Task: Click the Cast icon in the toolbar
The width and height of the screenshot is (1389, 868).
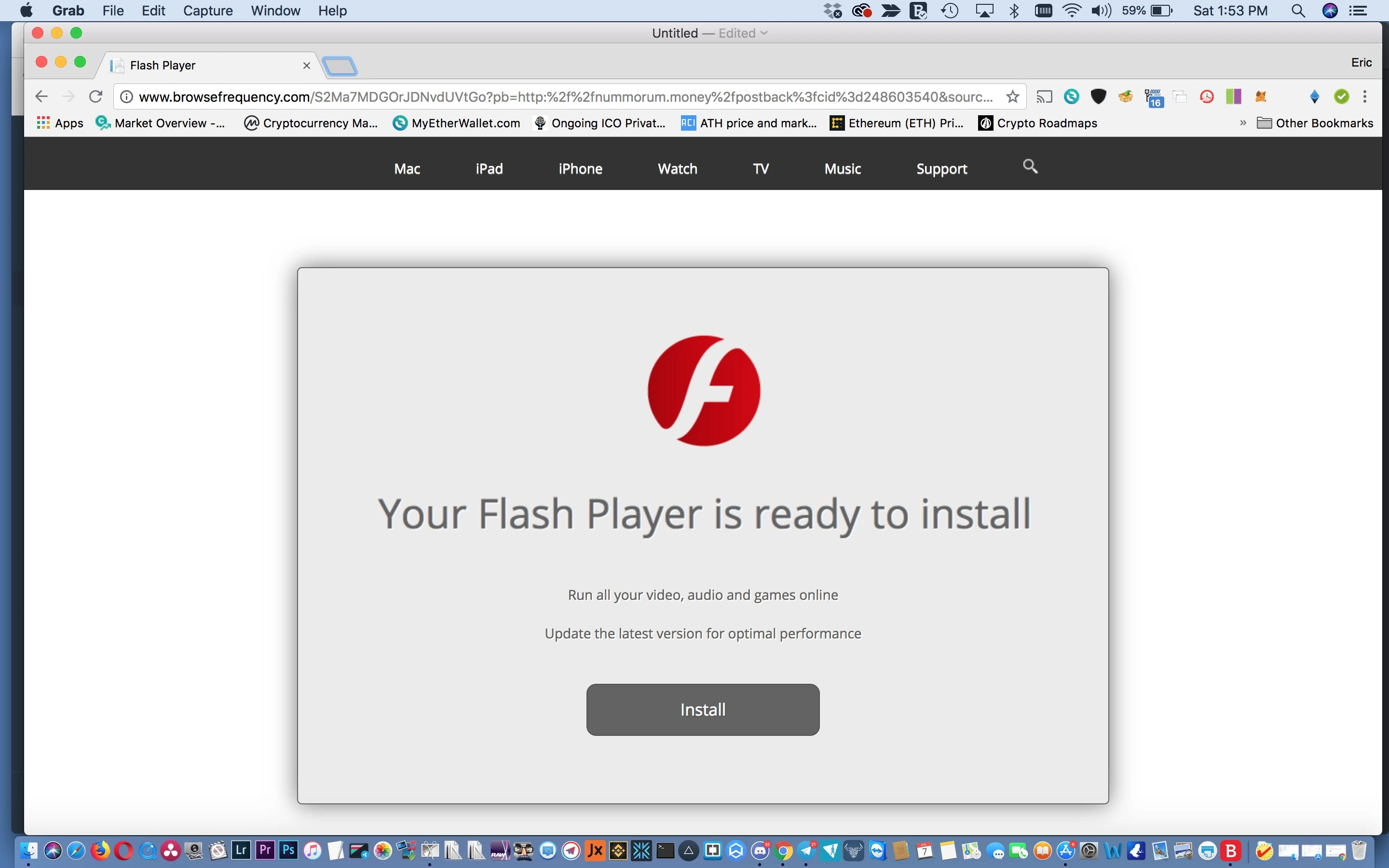Action: pyautogui.click(x=1044, y=96)
